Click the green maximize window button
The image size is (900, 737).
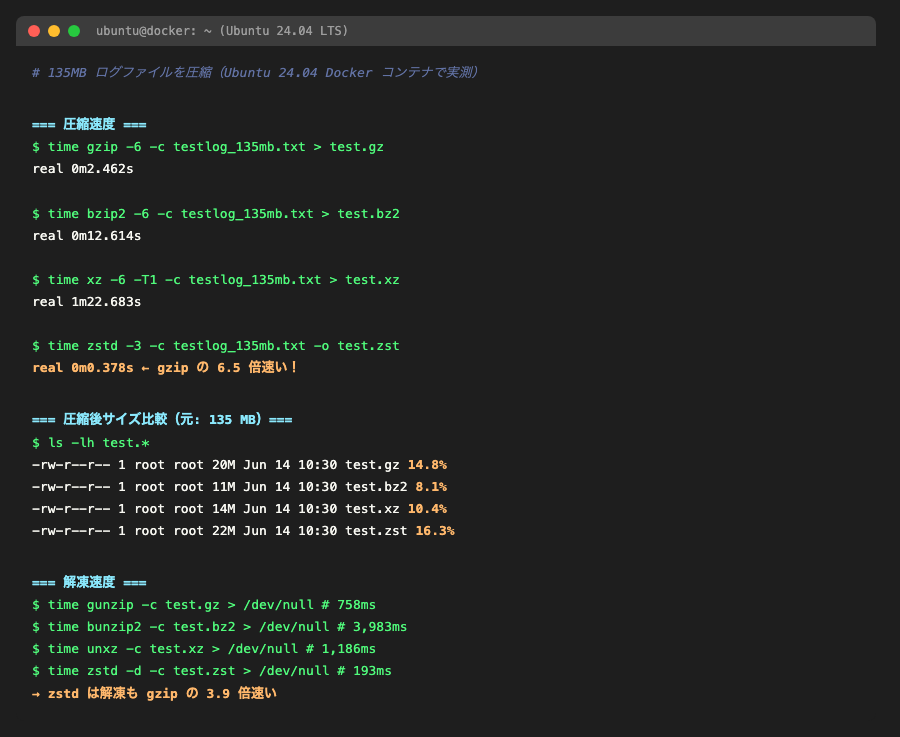74,31
